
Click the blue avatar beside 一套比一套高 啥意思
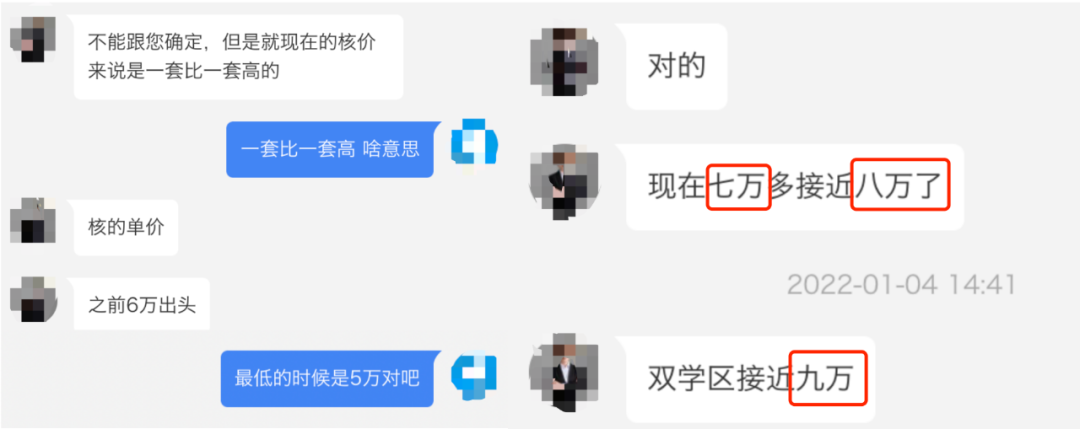point(474,144)
